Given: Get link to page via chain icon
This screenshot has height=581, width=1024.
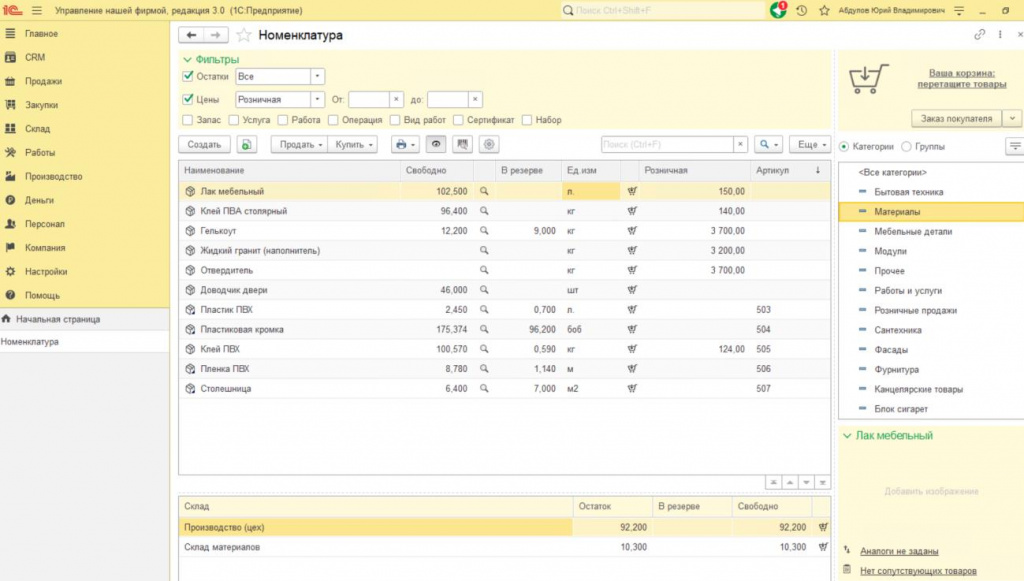Looking at the screenshot, I should [x=979, y=35].
